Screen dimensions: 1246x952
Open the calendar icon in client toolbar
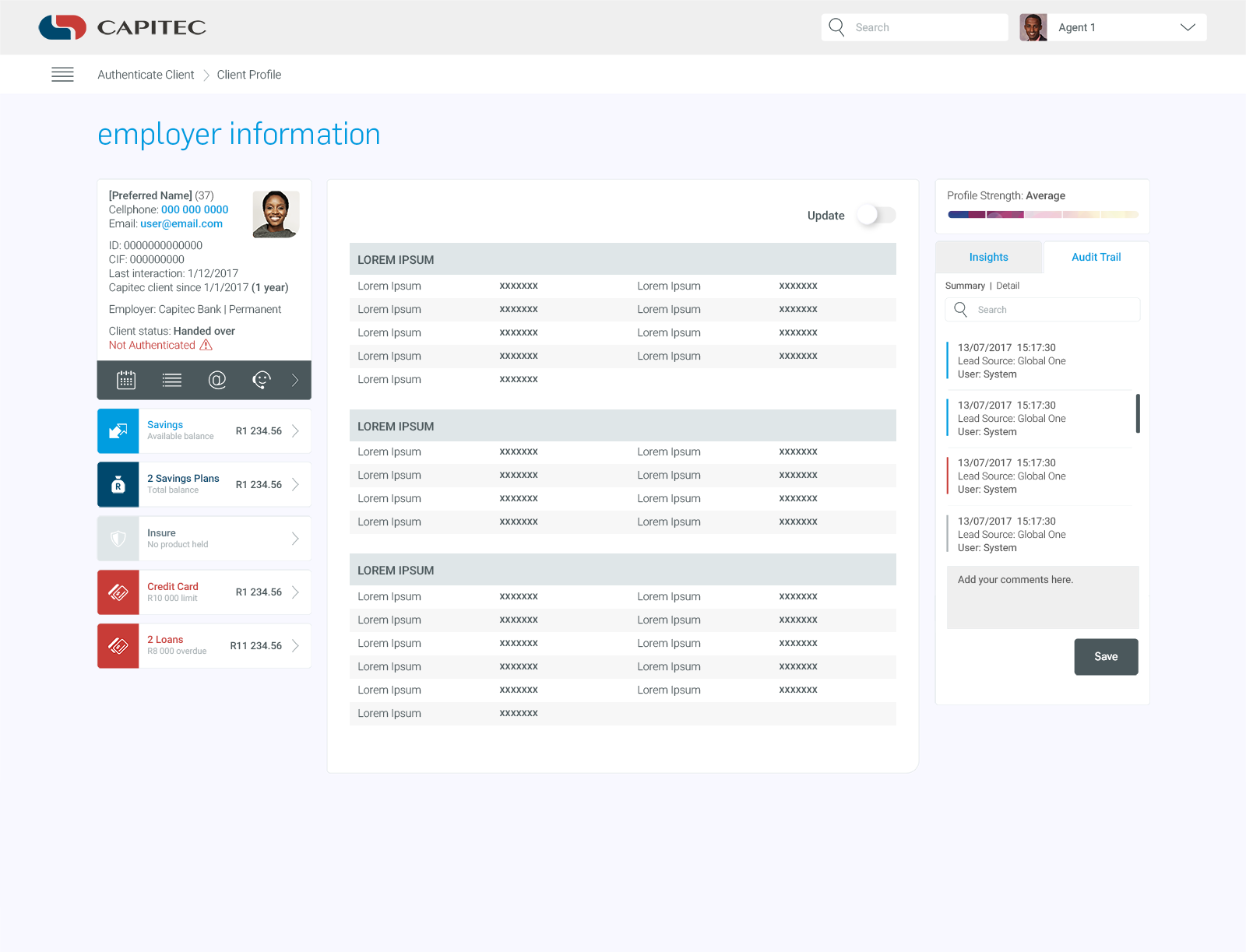(x=126, y=380)
